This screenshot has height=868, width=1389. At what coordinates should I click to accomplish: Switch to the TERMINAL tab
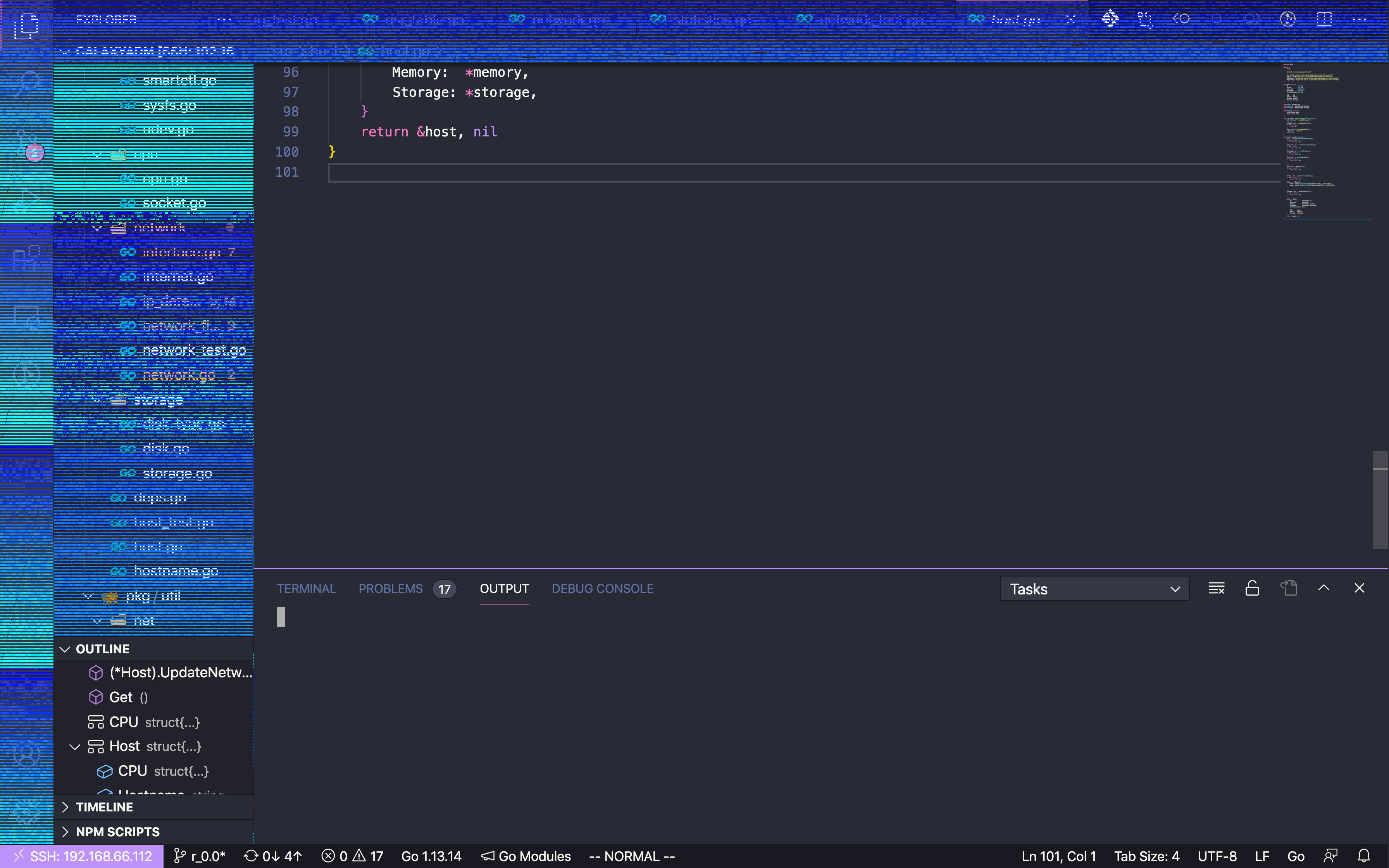coord(306,589)
